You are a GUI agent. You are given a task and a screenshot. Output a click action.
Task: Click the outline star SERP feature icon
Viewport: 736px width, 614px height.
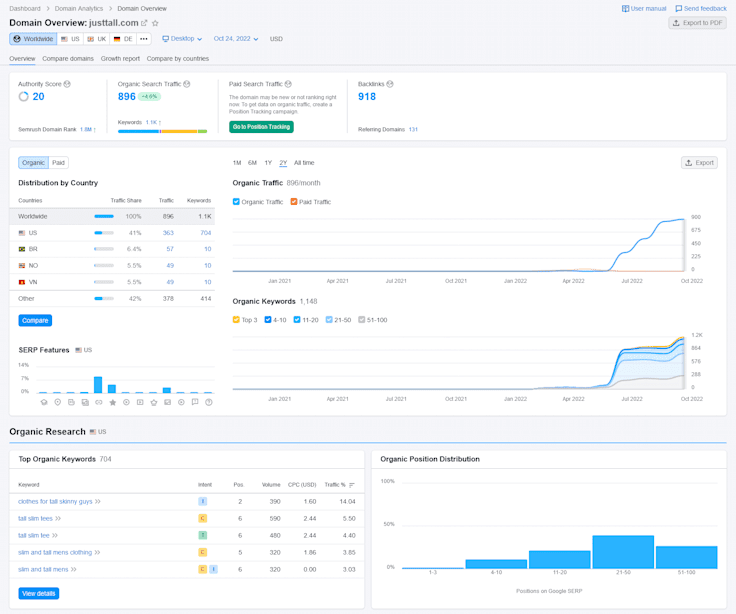(153, 402)
